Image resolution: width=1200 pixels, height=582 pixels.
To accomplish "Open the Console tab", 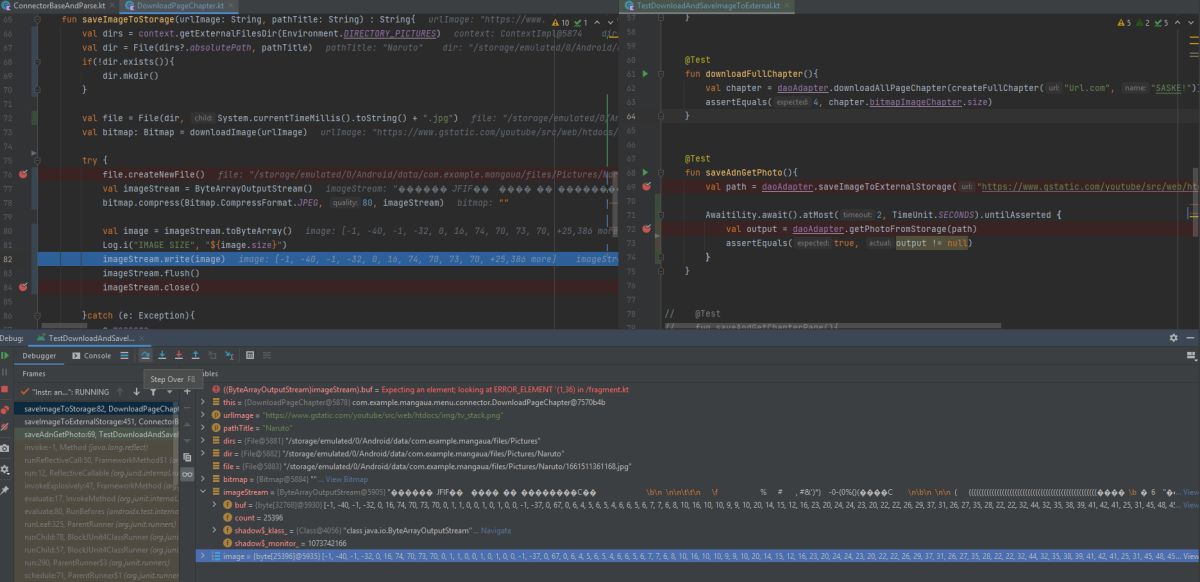I will click(91, 355).
